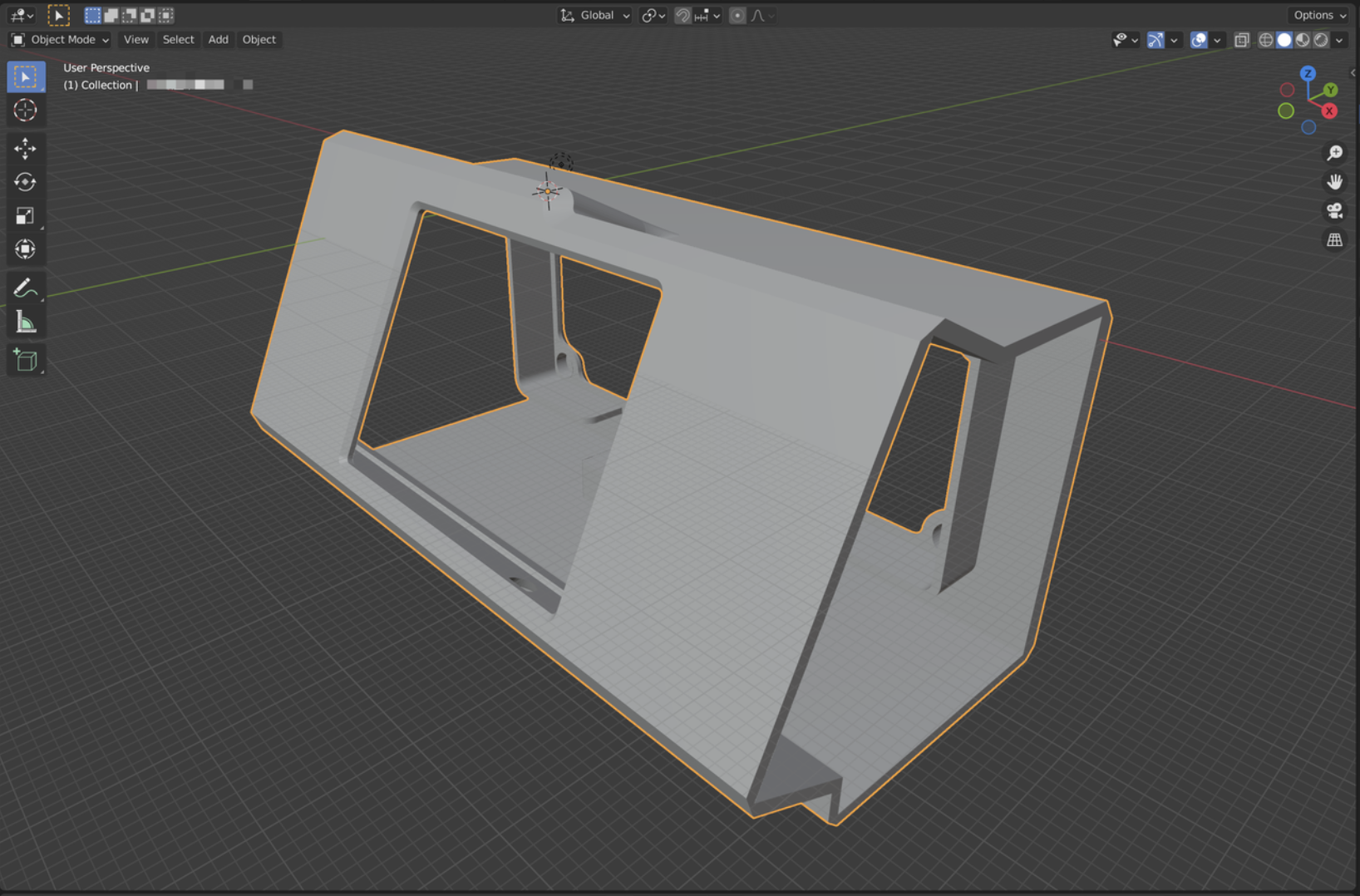This screenshot has height=896, width=1360.
Task: Open the Add menu
Action: (218, 40)
